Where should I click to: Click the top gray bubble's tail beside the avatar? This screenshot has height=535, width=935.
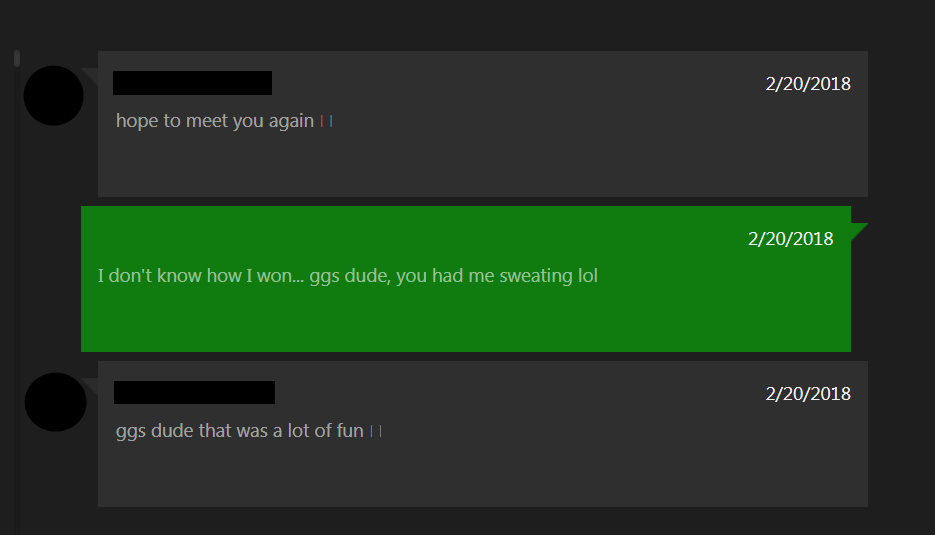tap(91, 75)
